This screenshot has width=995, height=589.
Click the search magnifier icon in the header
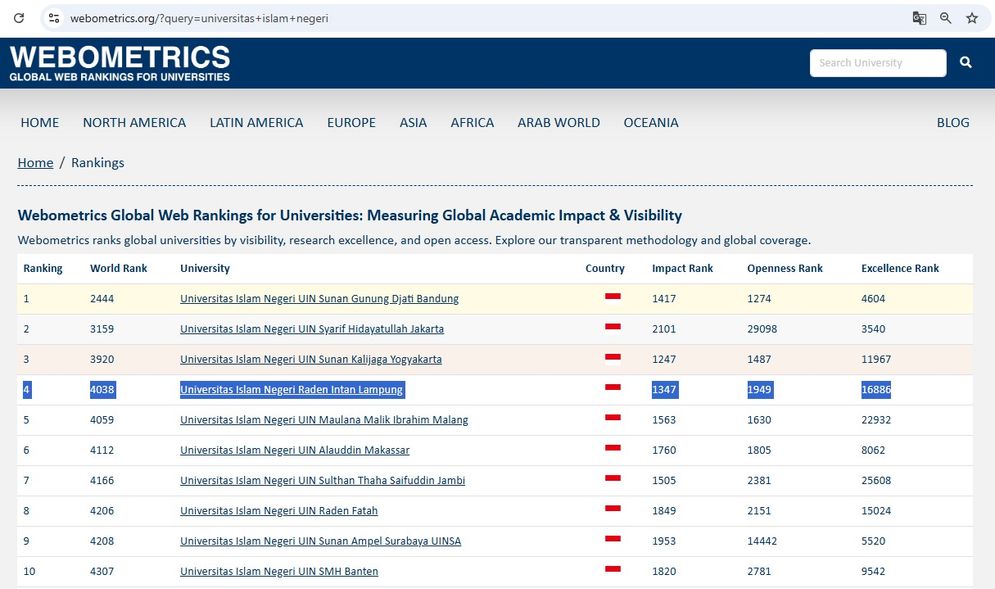tap(965, 62)
